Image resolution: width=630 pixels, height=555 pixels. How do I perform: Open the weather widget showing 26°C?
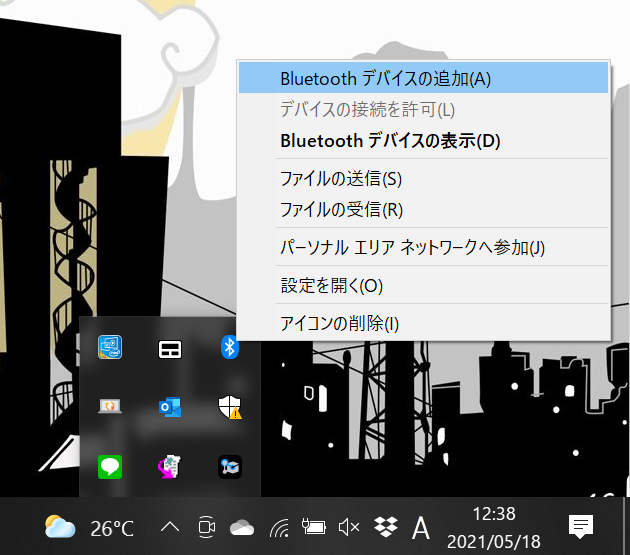89,527
